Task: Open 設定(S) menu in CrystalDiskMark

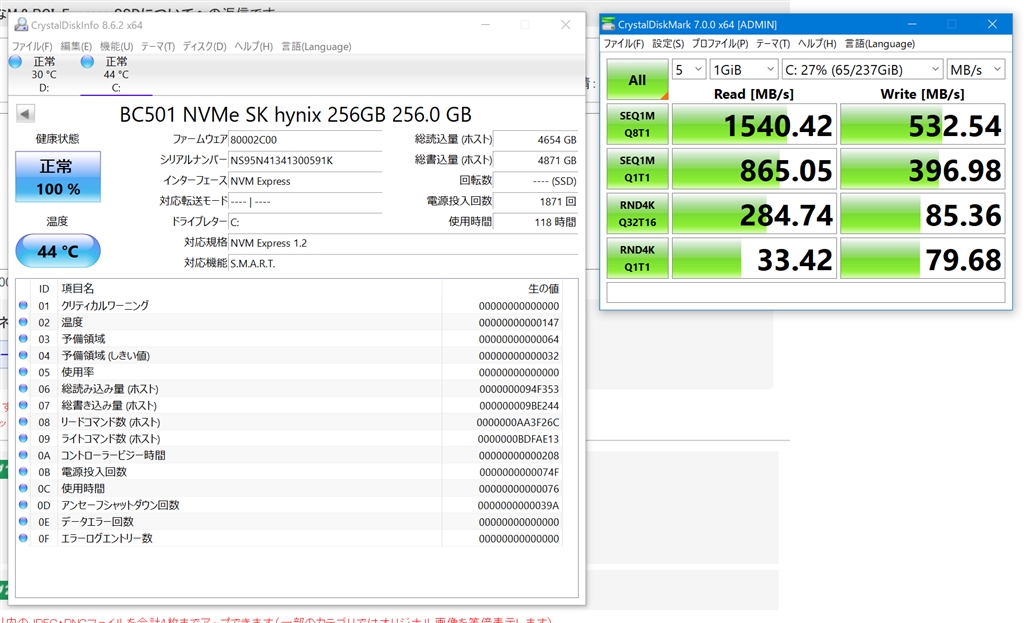Action: point(668,44)
